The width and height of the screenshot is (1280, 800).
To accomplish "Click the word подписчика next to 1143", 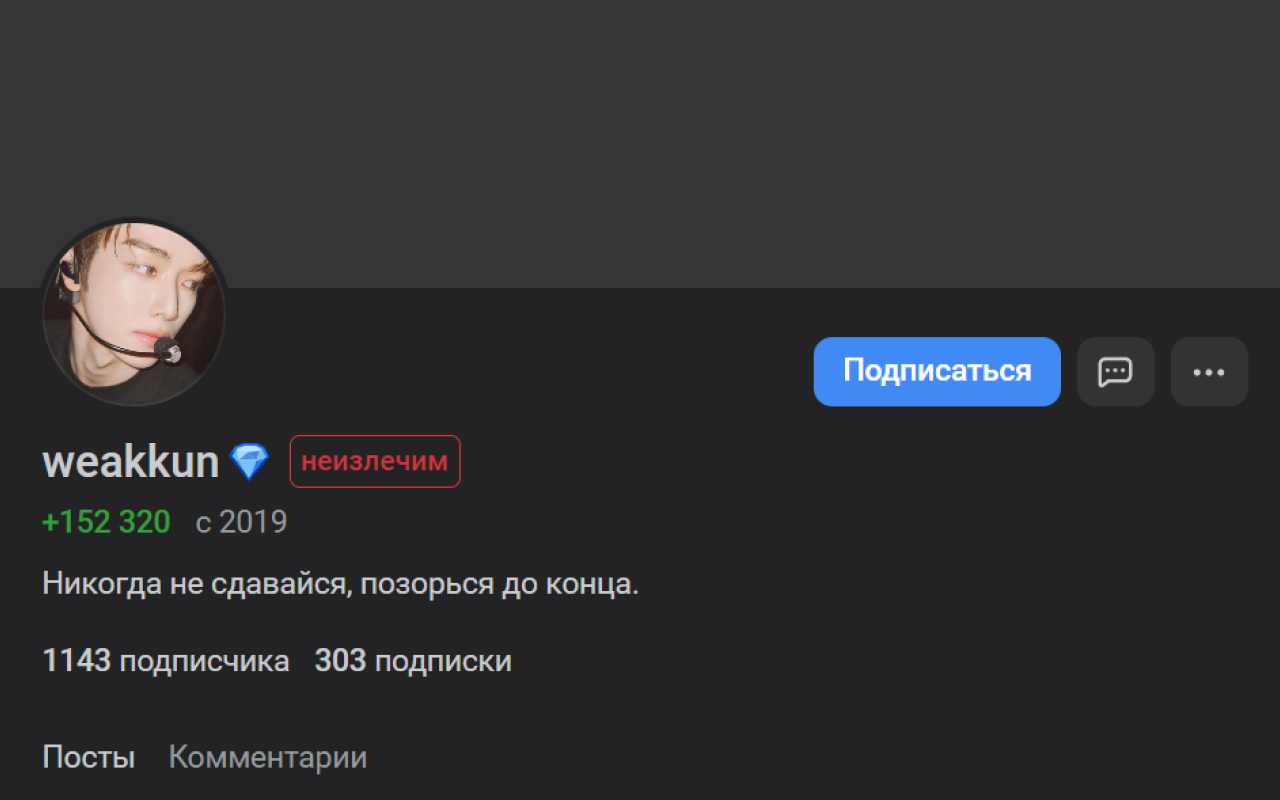I will (204, 661).
